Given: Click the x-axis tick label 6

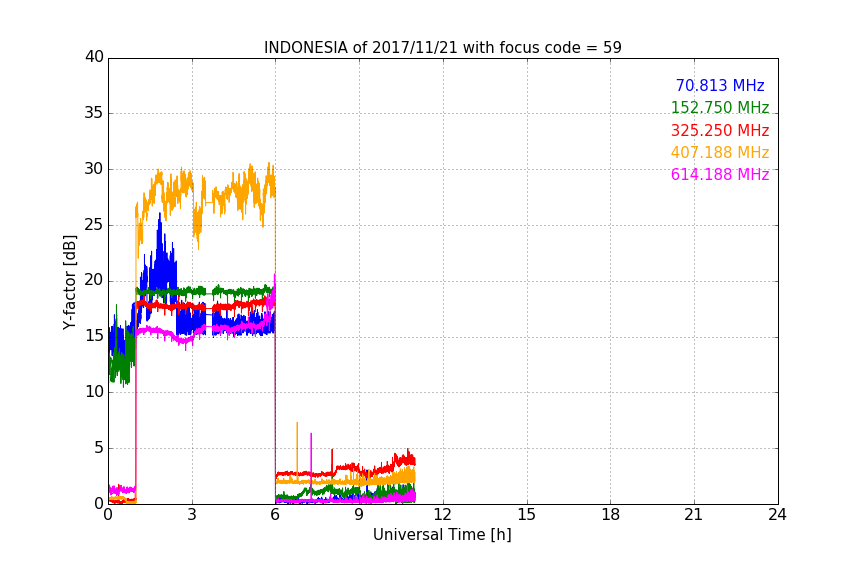Looking at the screenshot, I should (x=275, y=515).
